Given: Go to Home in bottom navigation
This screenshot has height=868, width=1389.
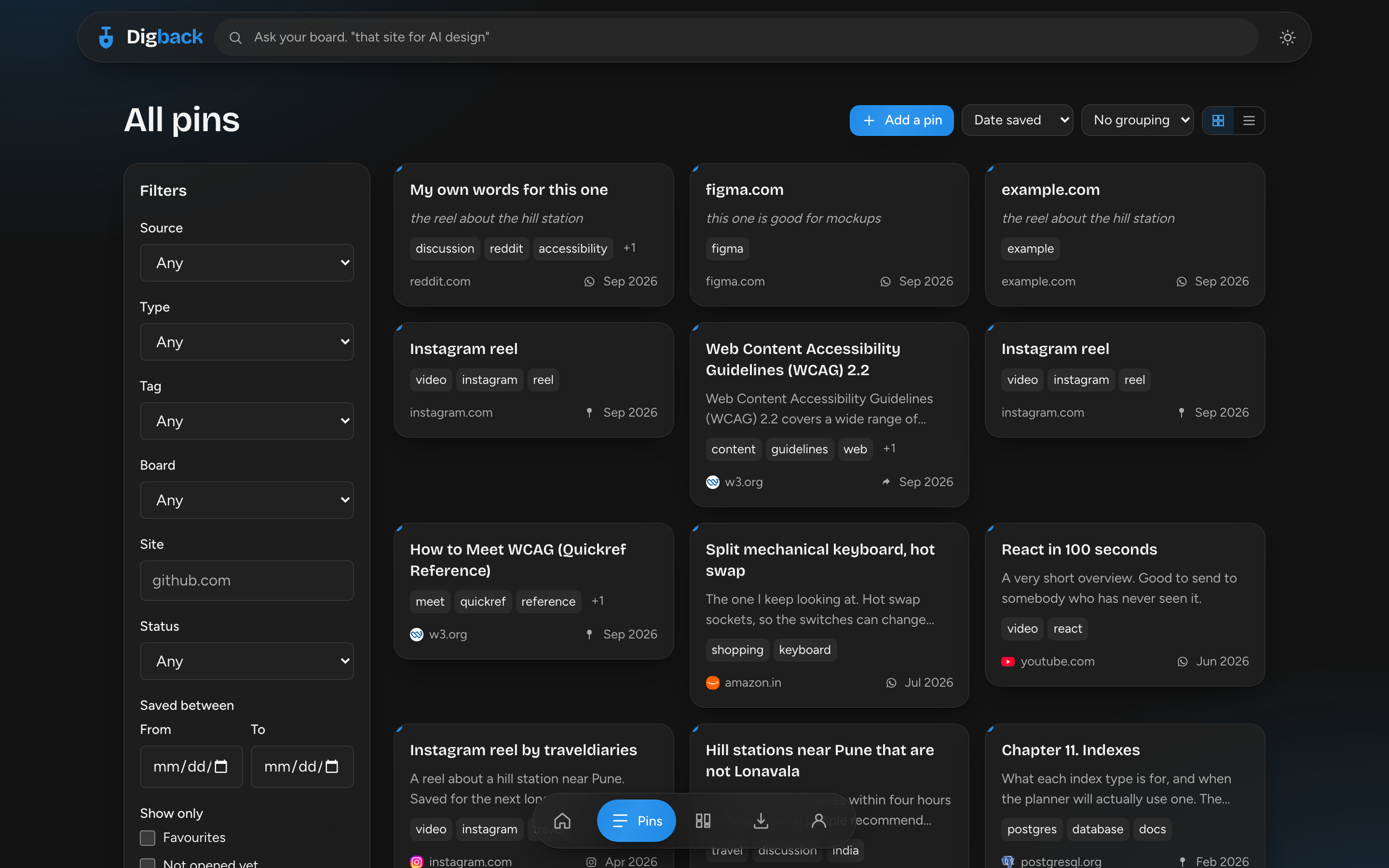Looking at the screenshot, I should click(562, 821).
